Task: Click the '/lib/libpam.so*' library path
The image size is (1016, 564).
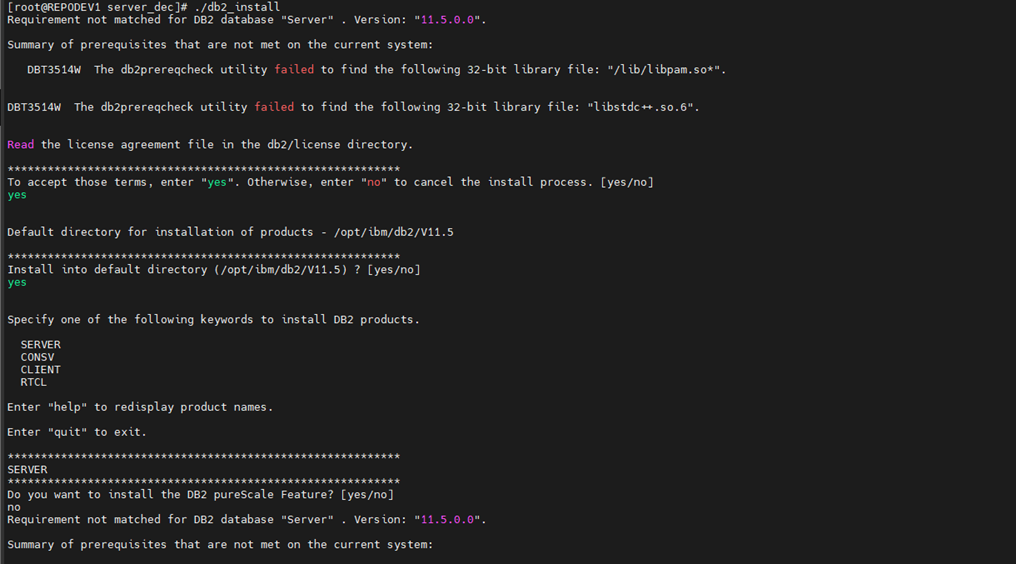Action: pyautogui.click(x=664, y=70)
